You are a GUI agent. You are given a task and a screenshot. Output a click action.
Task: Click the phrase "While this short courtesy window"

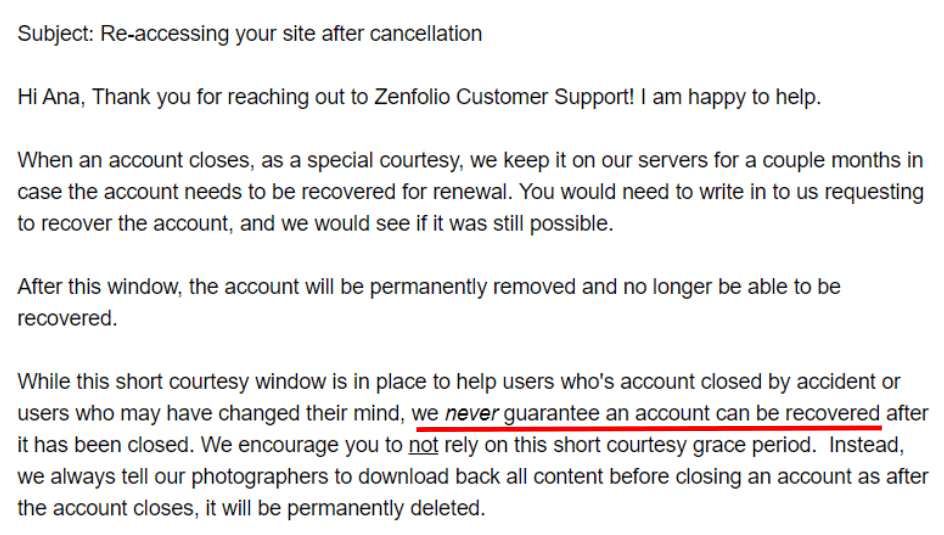182,382
